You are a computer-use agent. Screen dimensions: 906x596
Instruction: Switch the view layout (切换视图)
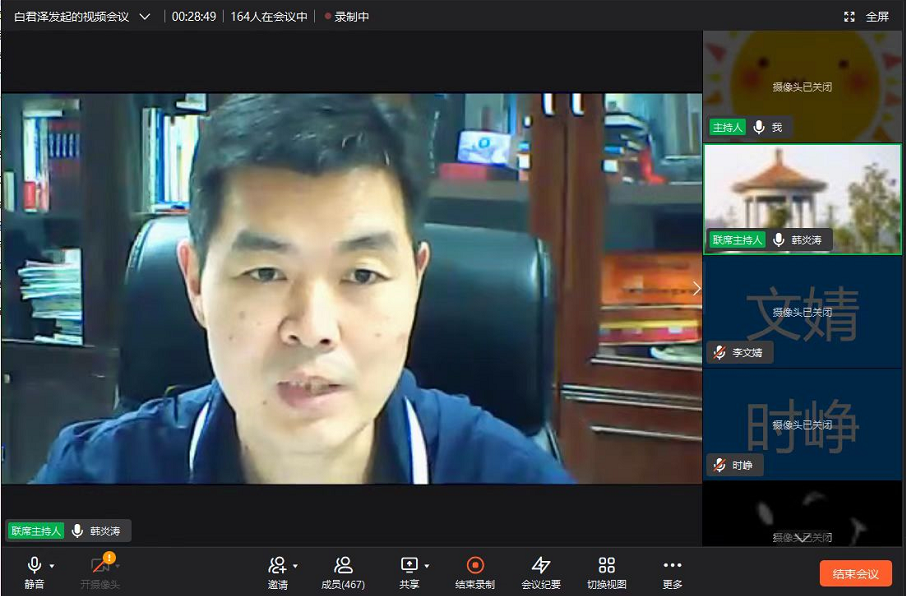(x=606, y=566)
